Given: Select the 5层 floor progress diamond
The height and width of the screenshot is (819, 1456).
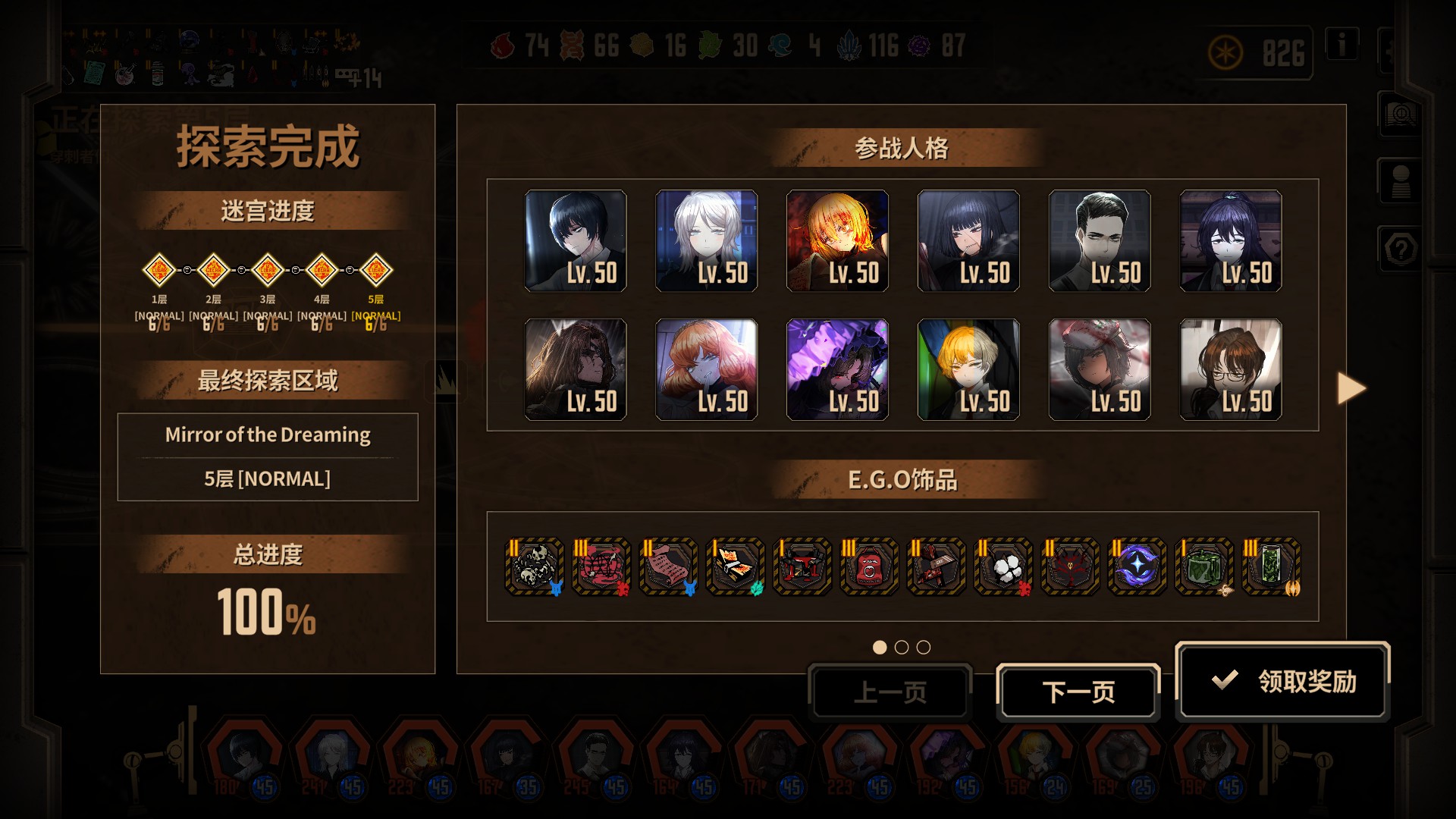Looking at the screenshot, I should pyautogui.click(x=376, y=269).
